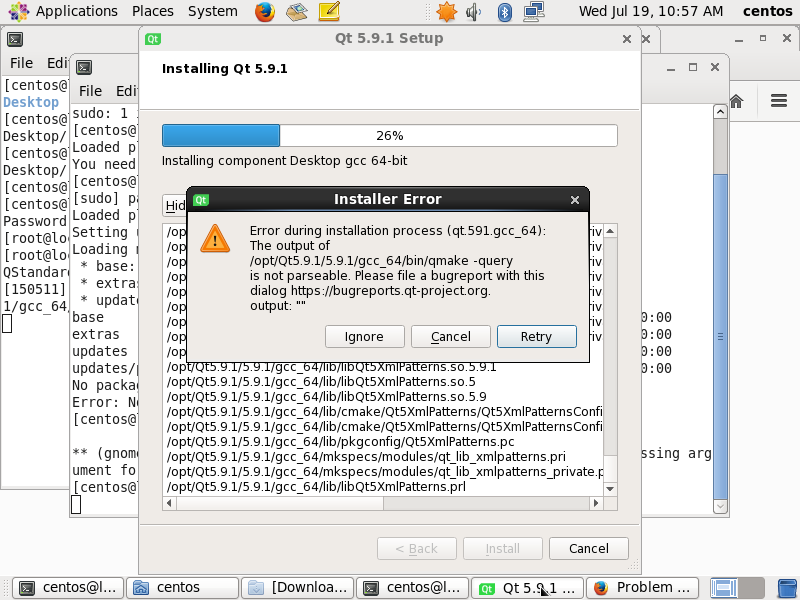Switch to the centos file manager taskbar item

tap(183, 588)
